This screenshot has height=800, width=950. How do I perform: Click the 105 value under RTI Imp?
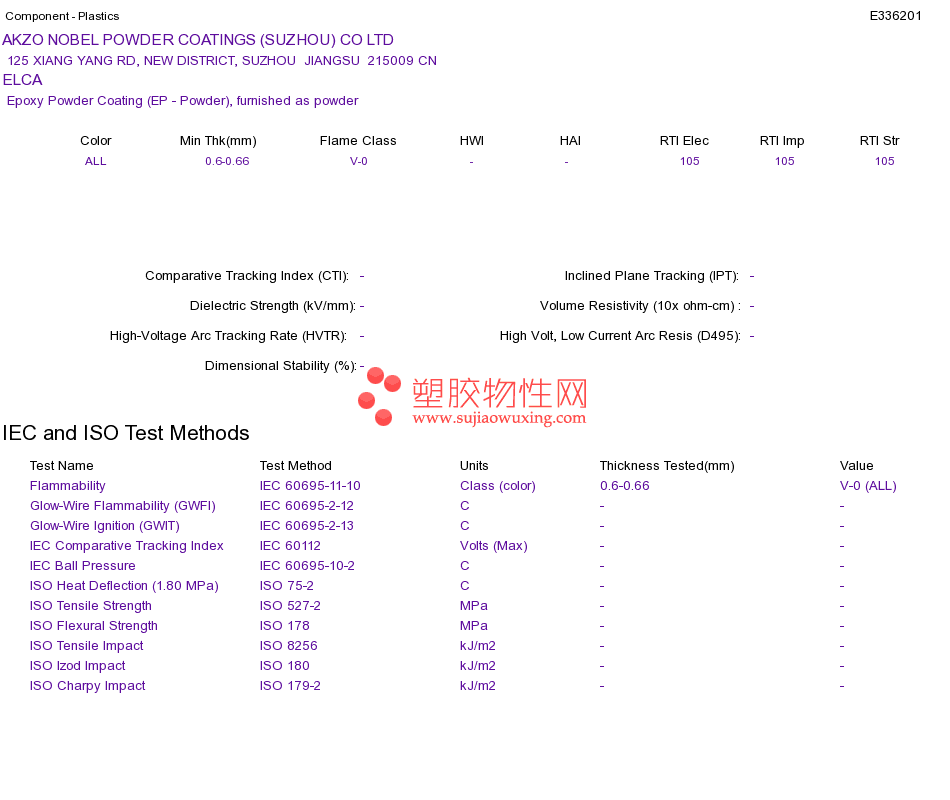[x=785, y=161]
